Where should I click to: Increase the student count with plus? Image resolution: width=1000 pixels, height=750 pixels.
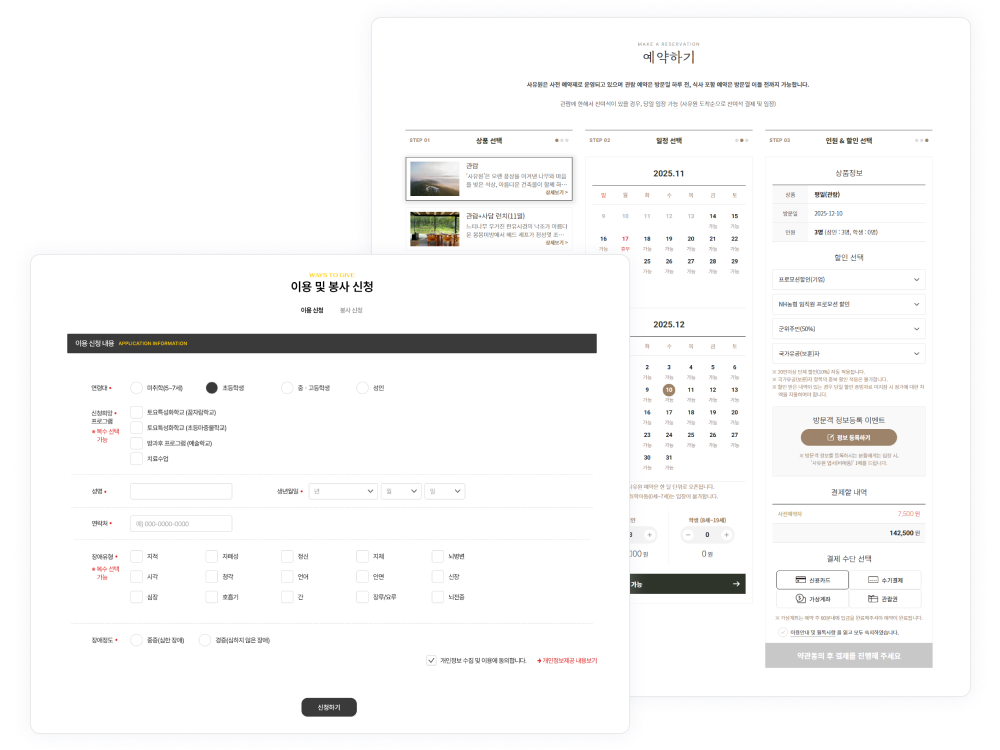(727, 535)
